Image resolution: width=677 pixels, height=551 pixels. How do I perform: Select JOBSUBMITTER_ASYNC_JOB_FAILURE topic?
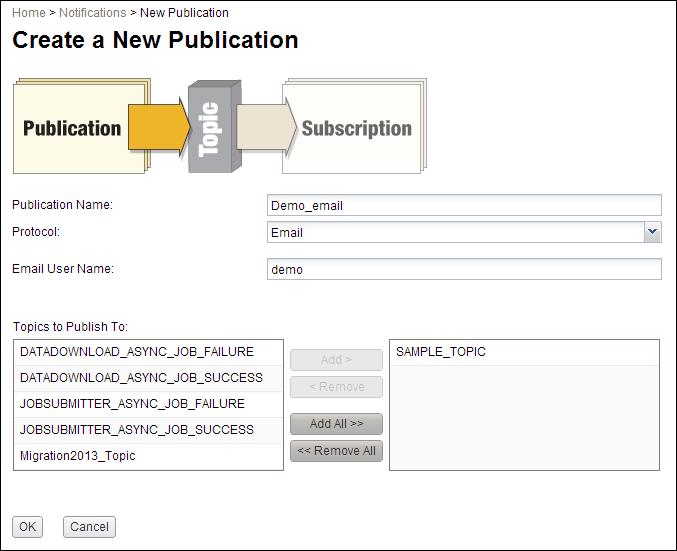click(149, 404)
